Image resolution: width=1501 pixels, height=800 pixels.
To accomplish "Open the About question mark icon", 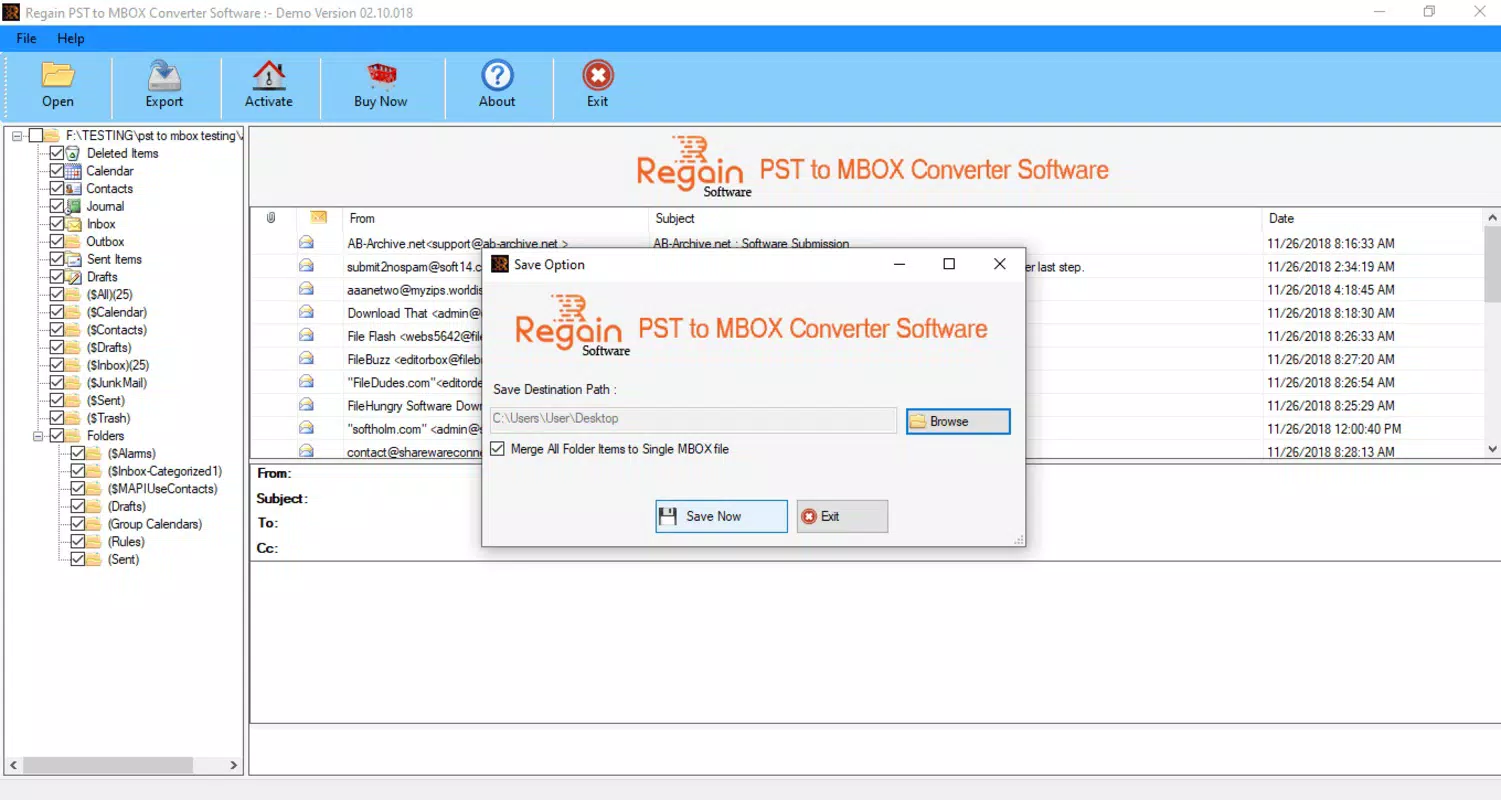I will (497, 76).
